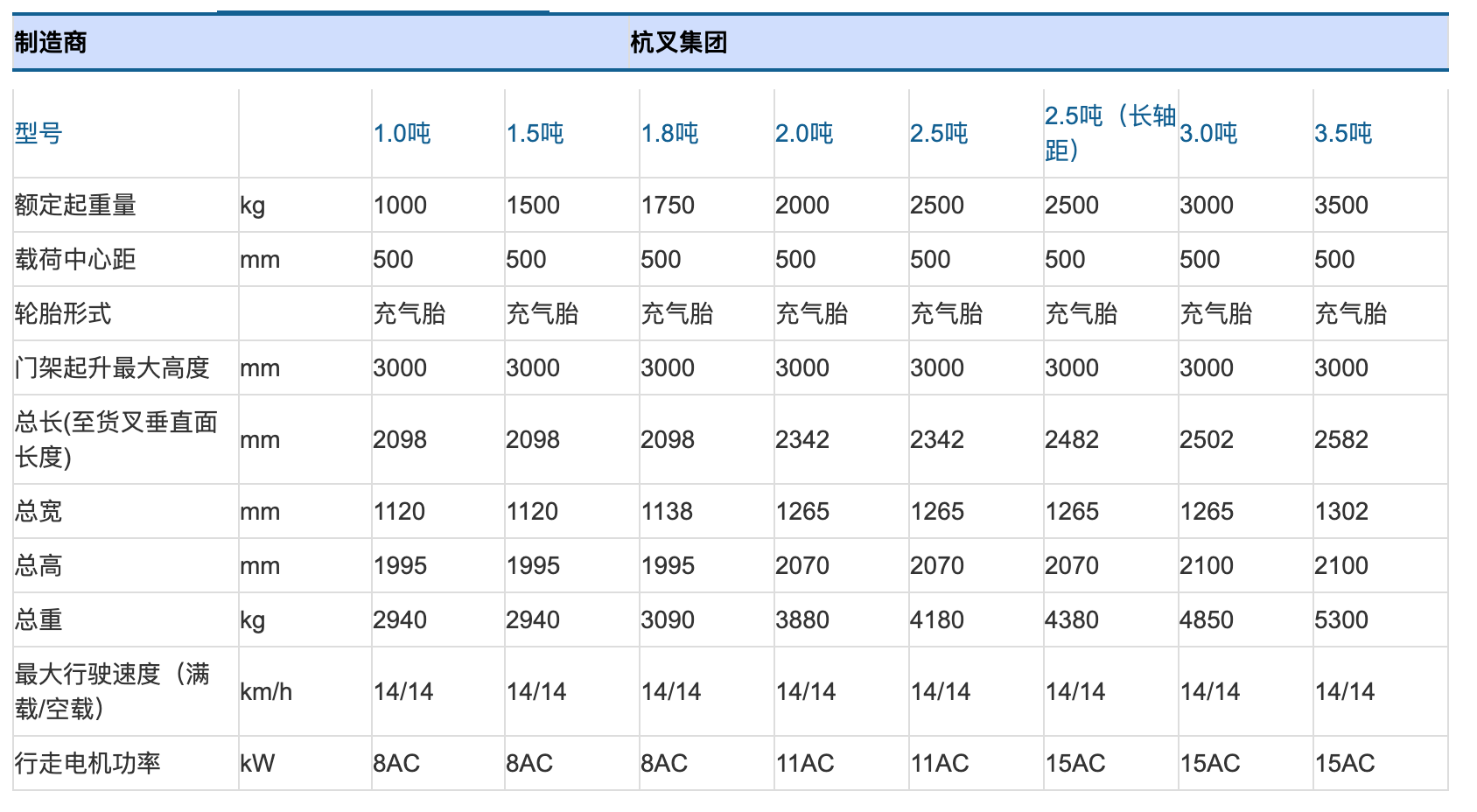Select the 3880 total weight cell
Screen dimensions: 1477x812
pyautogui.click(x=801, y=620)
